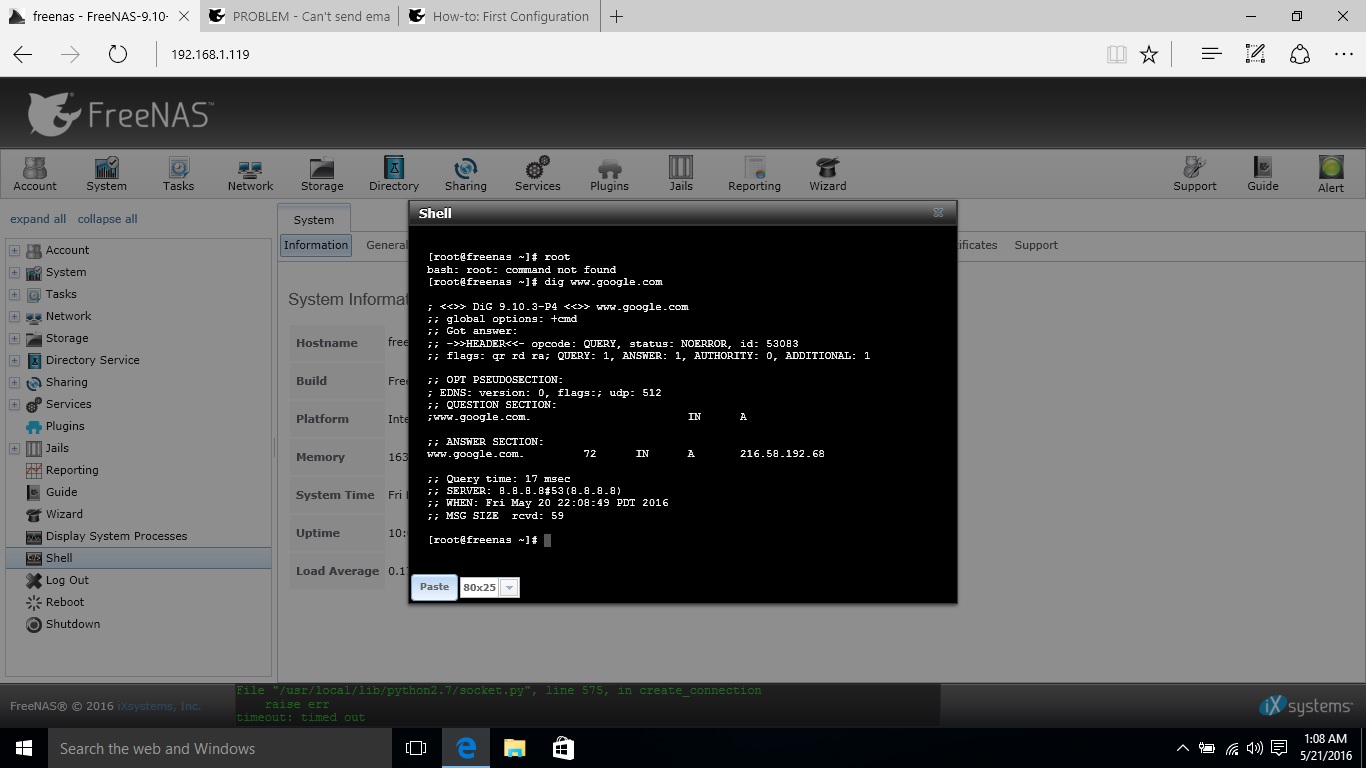This screenshot has height=768, width=1366.
Task: Open the Tasks toolbar icon
Action: [x=178, y=173]
